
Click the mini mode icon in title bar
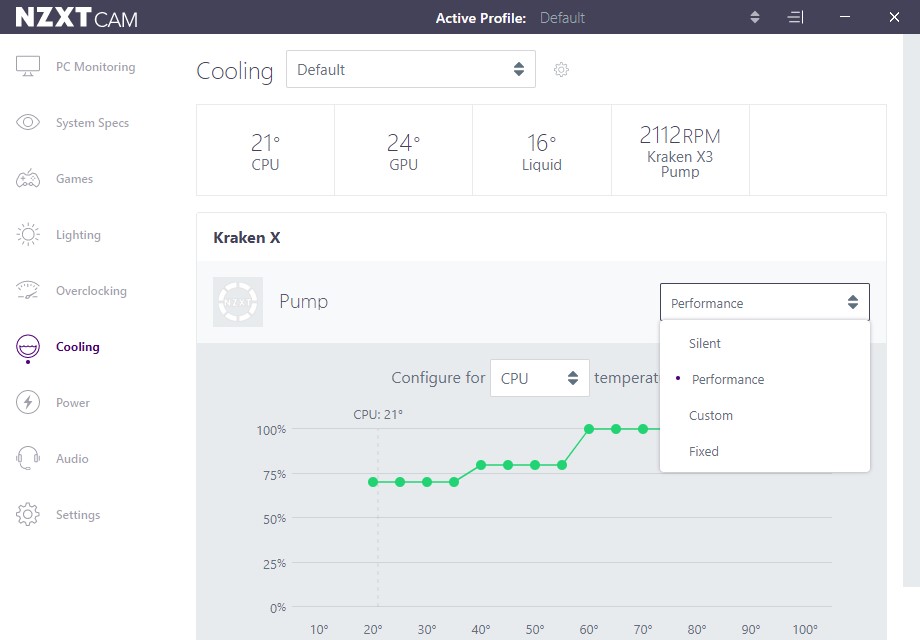pos(795,17)
